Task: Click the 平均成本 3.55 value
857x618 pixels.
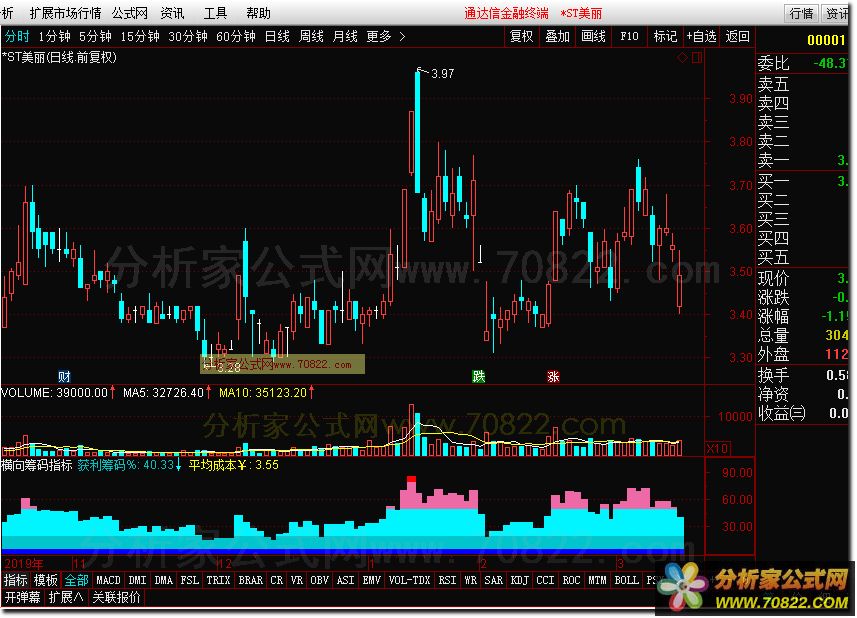Action: tap(233, 466)
